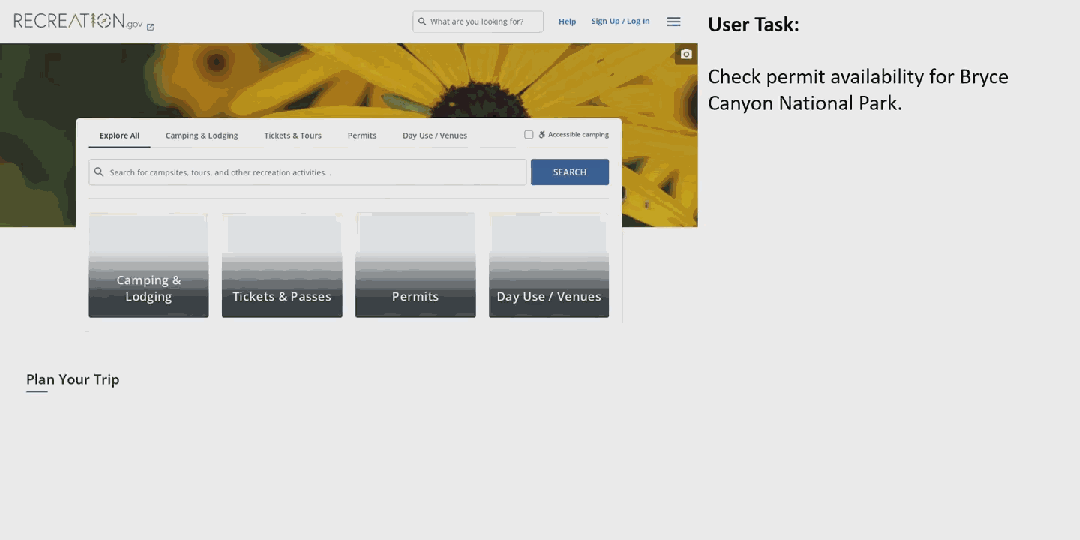The height and width of the screenshot is (540, 1080).
Task: Click the magnifier icon in the main search bar
Action: [99, 172]
